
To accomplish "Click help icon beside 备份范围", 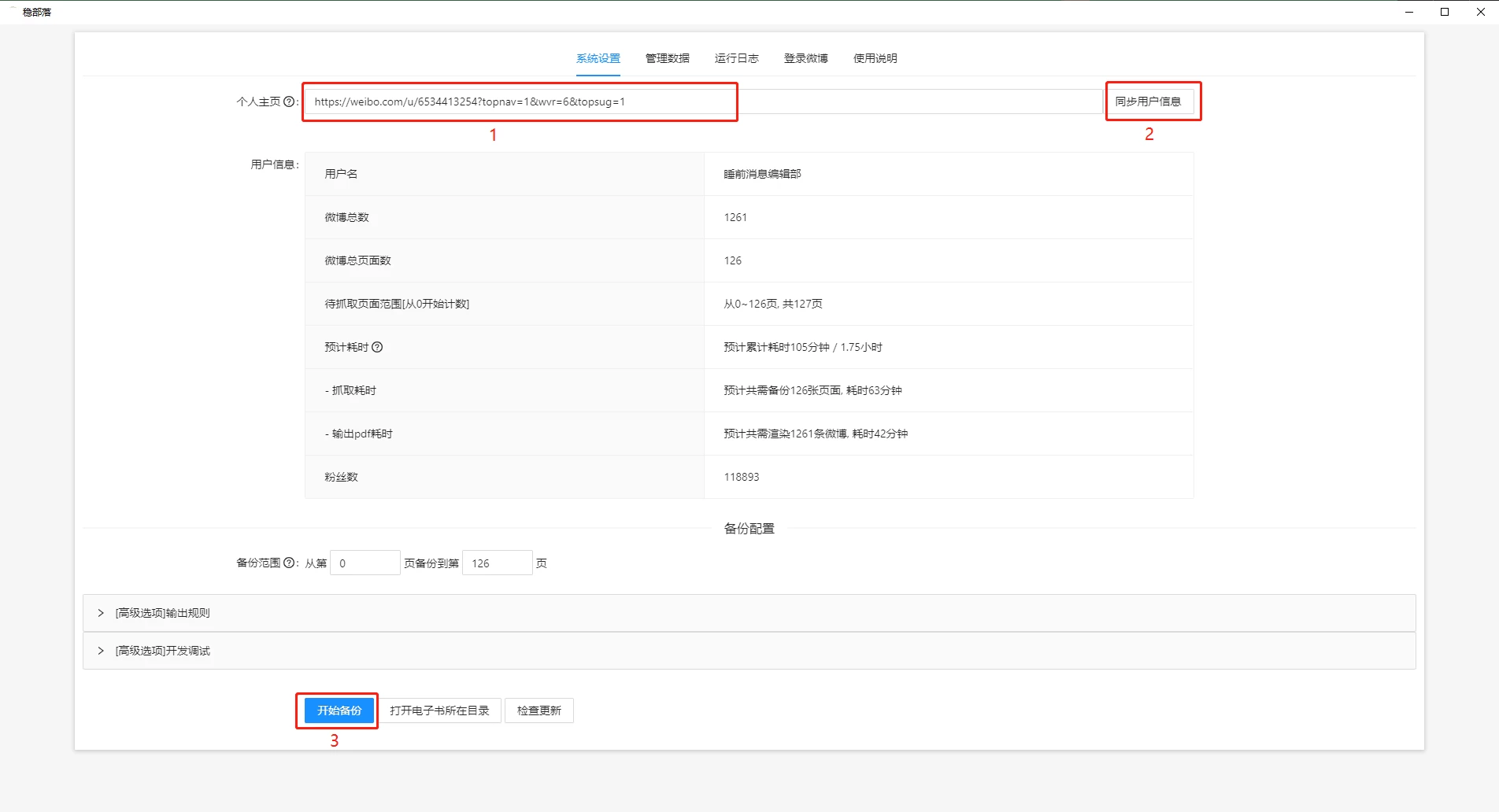I will 290,563.
